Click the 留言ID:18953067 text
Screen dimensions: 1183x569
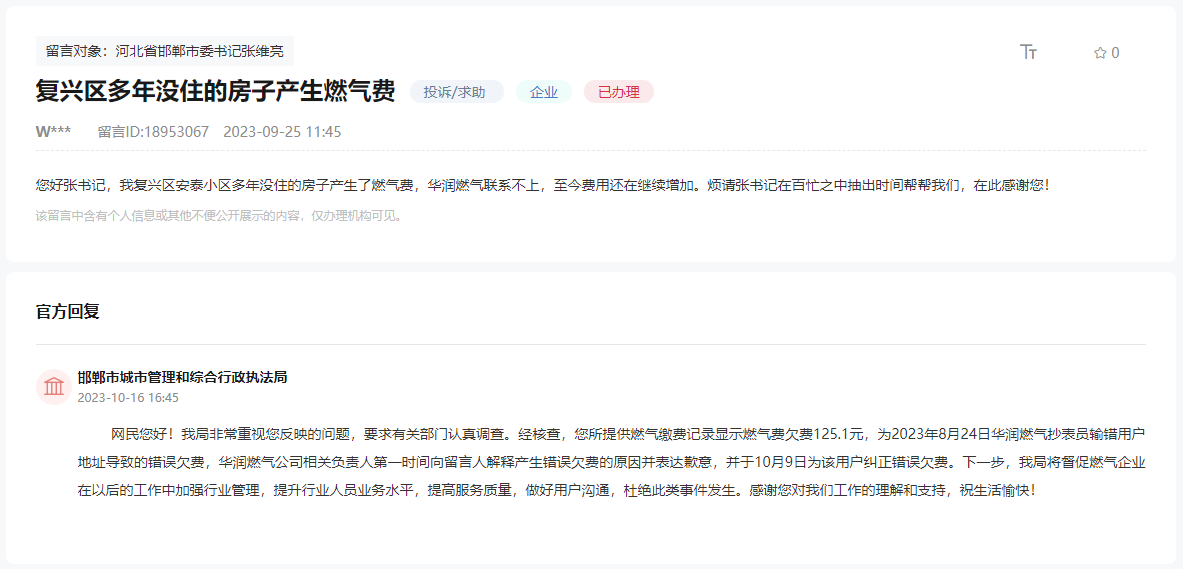click(x=153, y=132)
